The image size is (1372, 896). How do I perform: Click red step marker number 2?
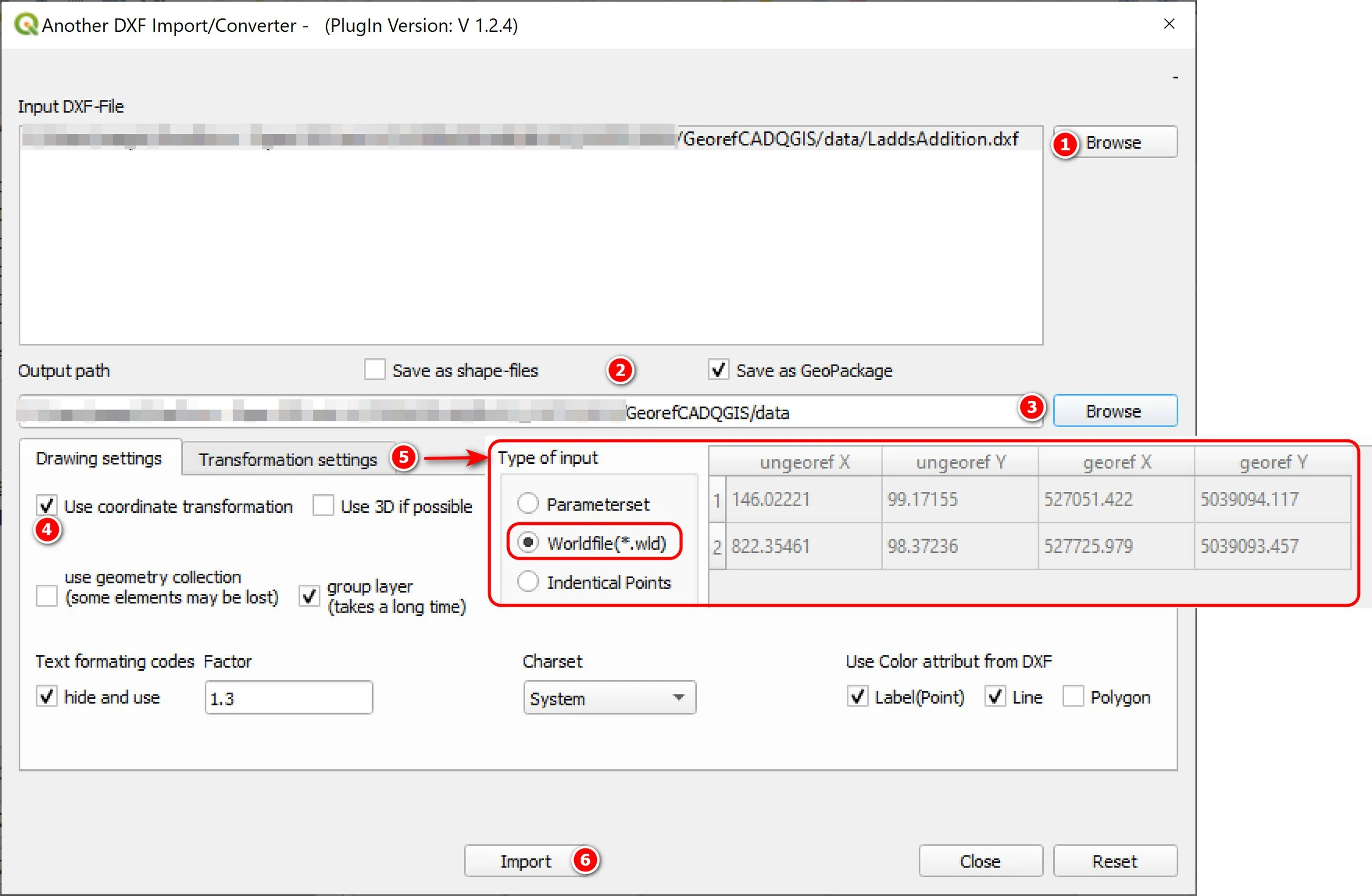(620, 370)
